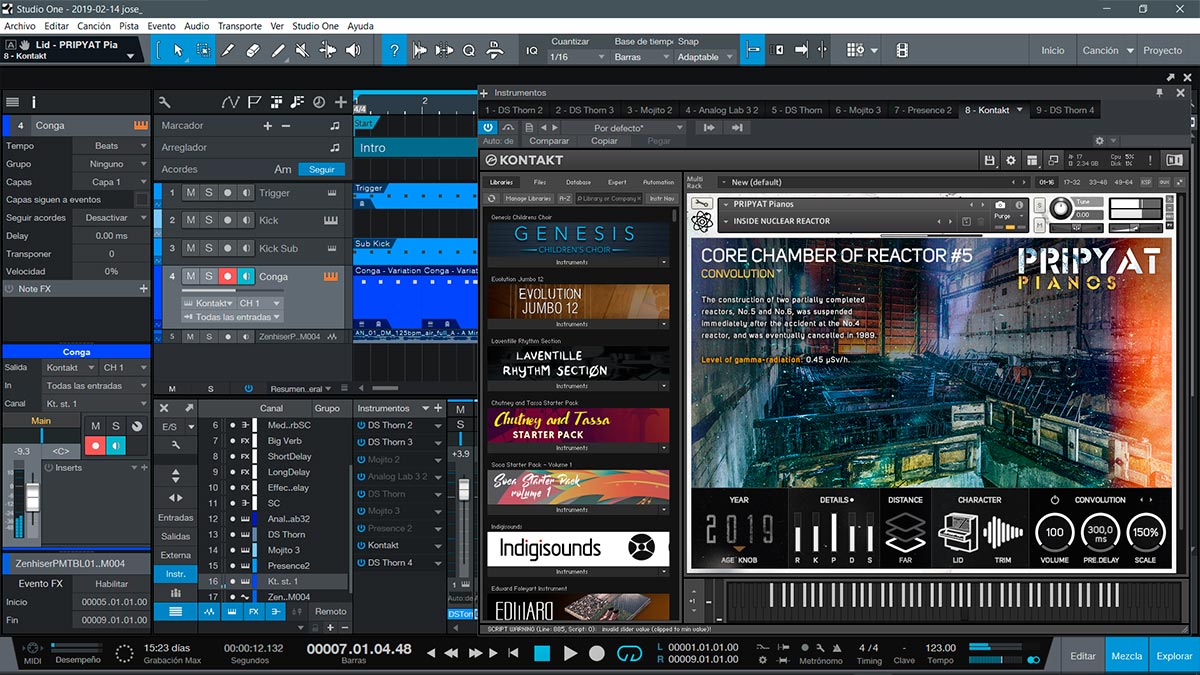Click the atom icon beside INSIDE NUCLEAR REACTOR

(701, 221)
